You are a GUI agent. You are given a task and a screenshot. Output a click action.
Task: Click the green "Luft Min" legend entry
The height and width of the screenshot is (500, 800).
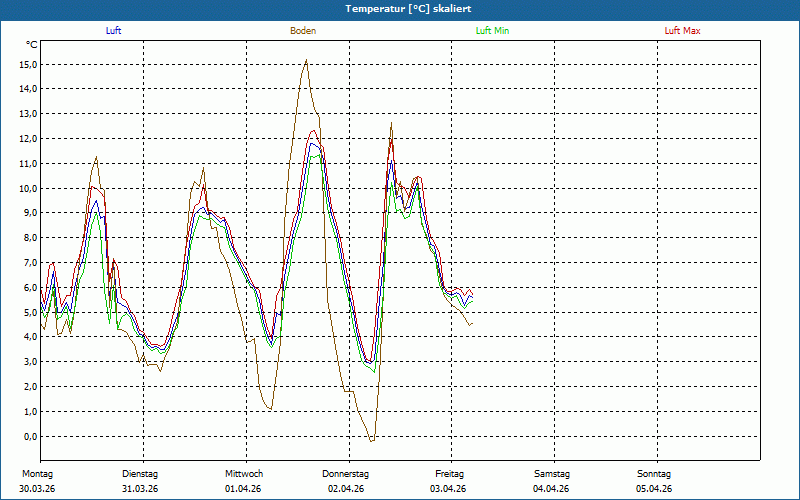click(492, 31)
